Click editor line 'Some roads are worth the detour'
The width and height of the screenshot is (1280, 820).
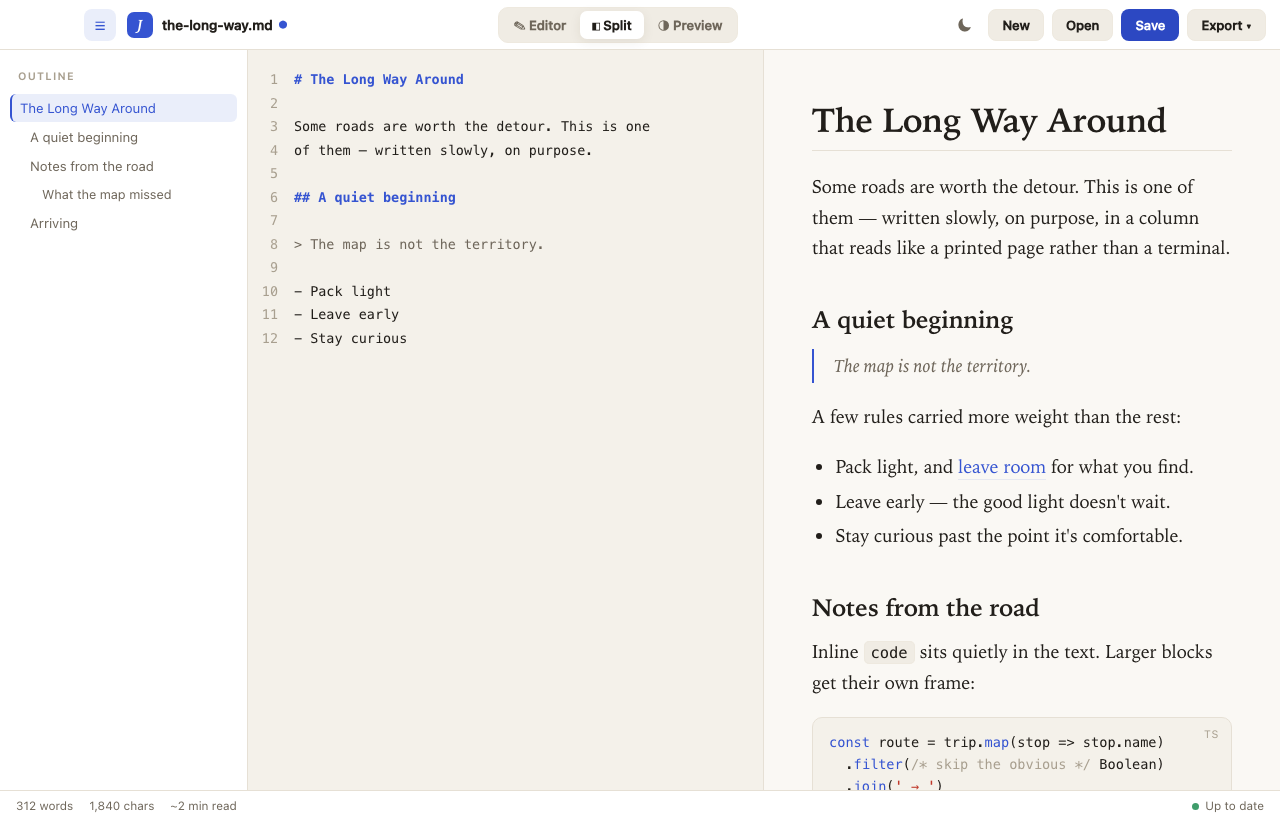pos(472,127)
